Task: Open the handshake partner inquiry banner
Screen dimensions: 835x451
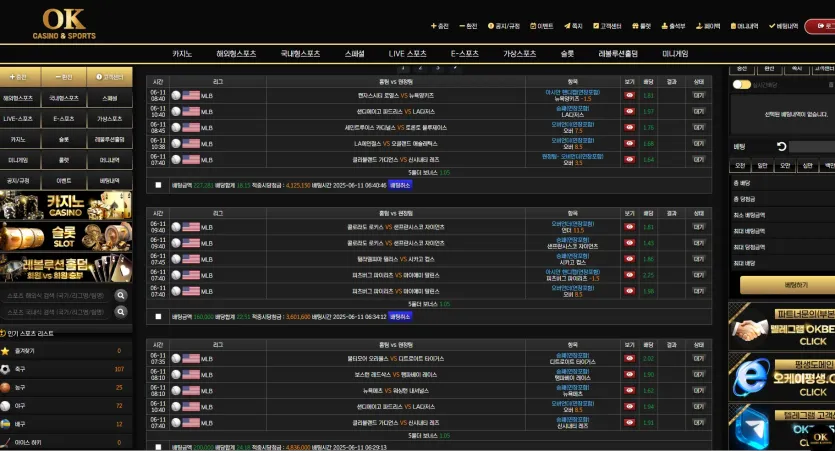Action: click(x=782, y=326)
